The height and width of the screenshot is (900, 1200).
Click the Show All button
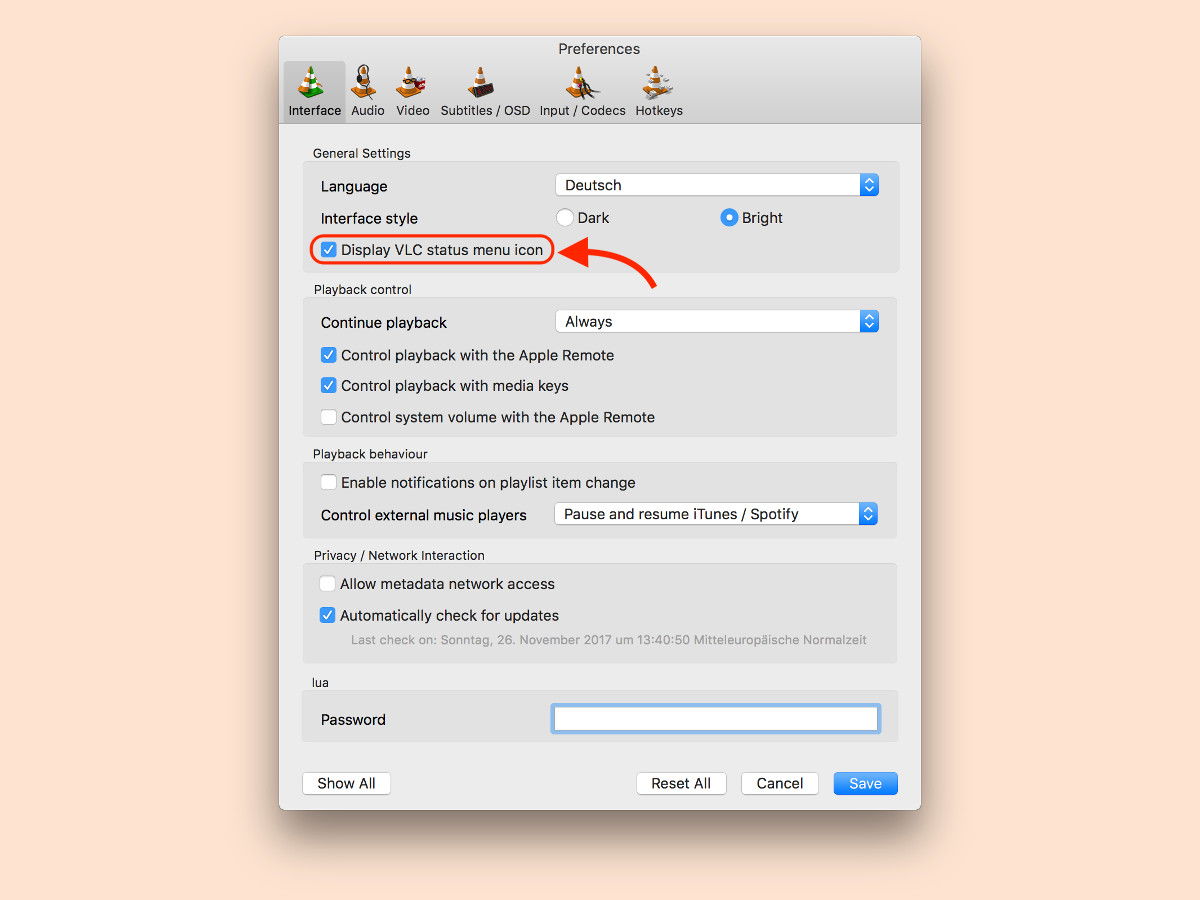(346, 783)
